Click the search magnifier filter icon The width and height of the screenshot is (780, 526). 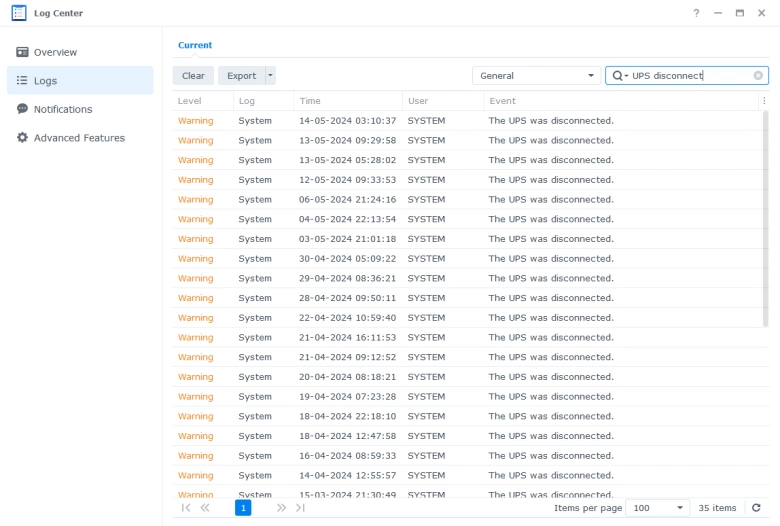pos(619,76)
